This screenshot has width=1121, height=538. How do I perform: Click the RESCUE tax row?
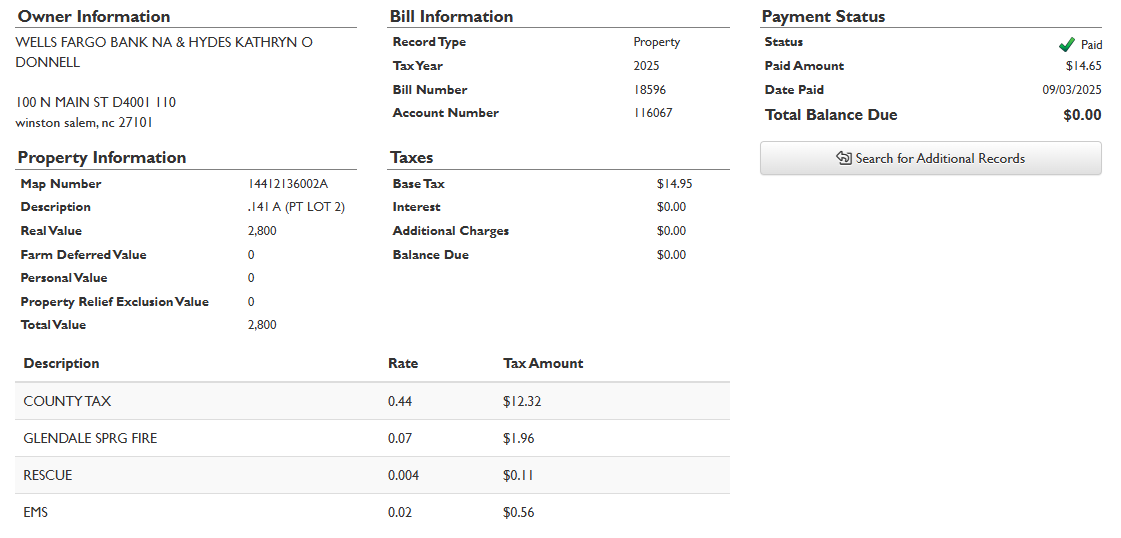coord(372,475)
